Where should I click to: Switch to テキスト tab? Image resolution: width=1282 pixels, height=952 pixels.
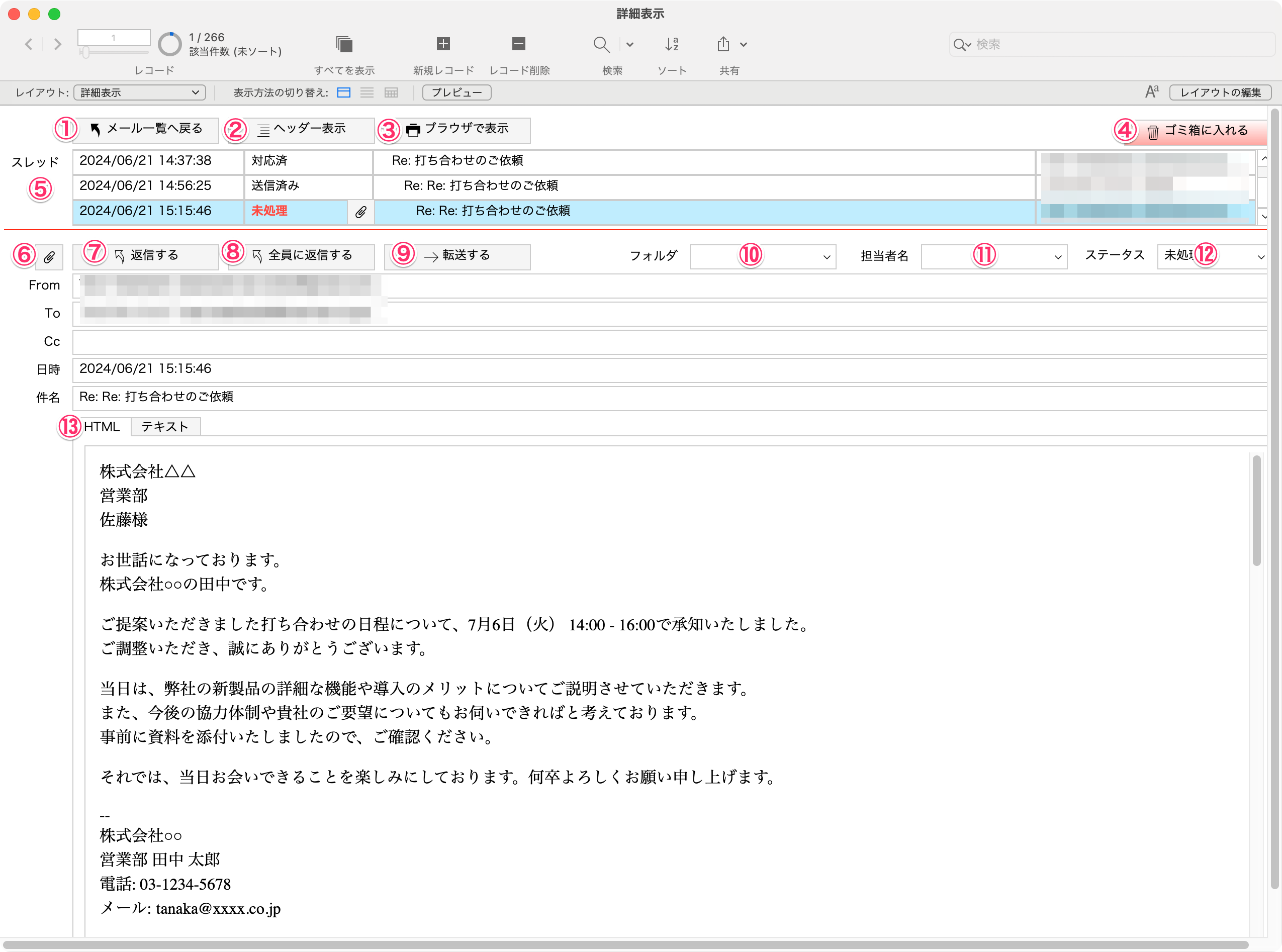[165, 427]
